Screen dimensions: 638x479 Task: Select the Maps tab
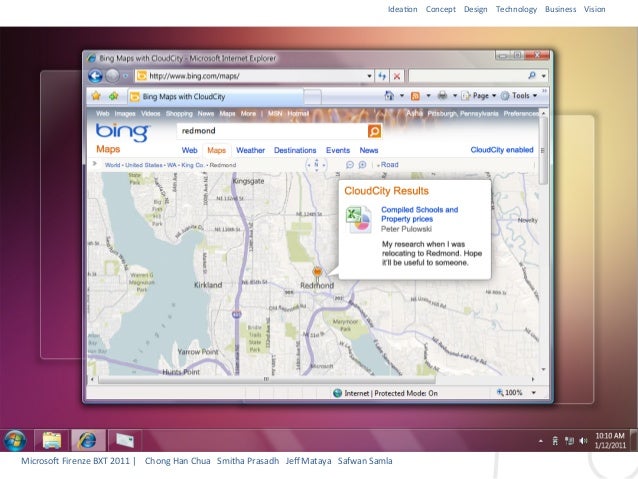tap(216, 150)
